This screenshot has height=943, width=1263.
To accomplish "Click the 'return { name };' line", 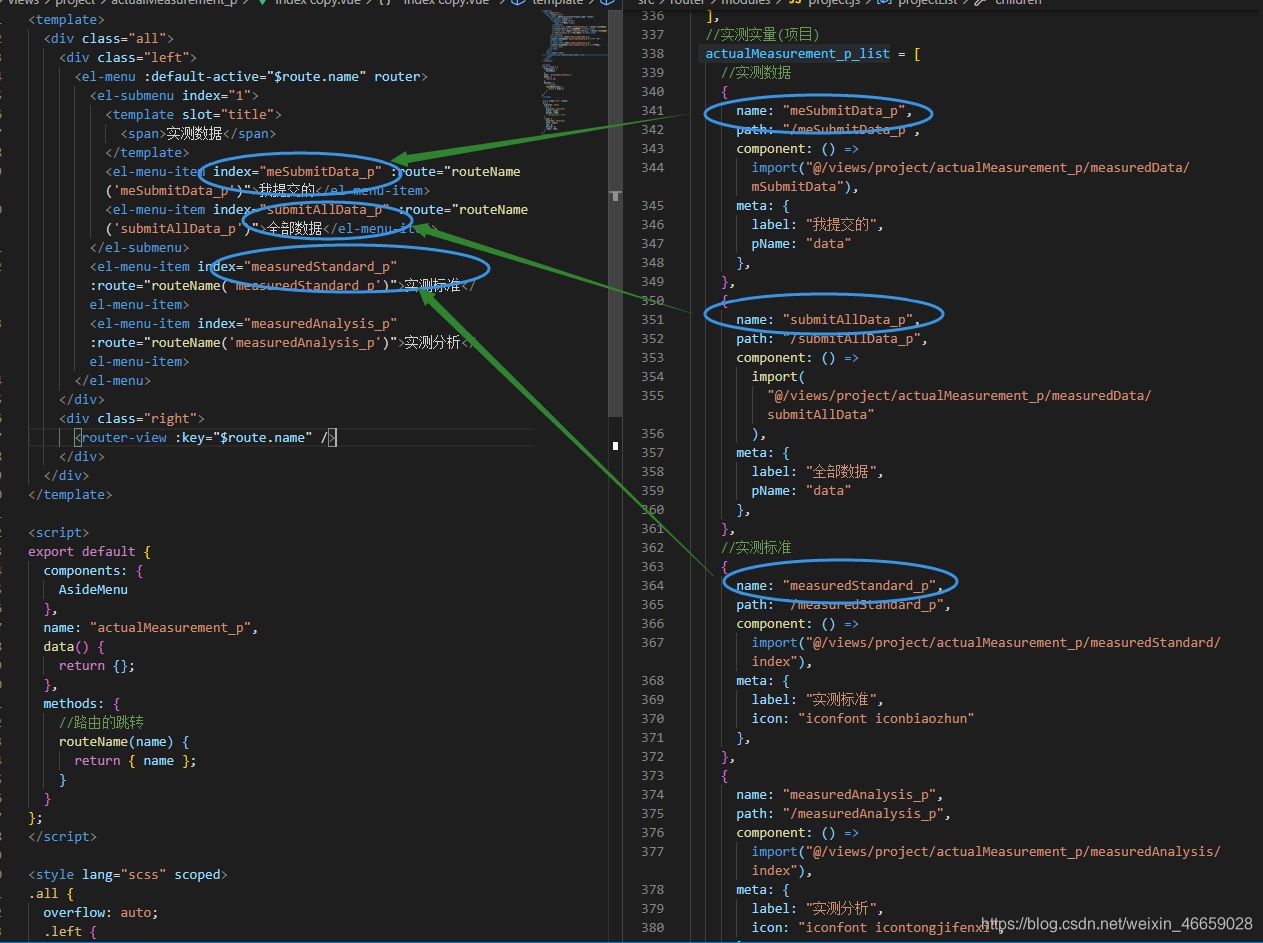I will click(135, 760).
